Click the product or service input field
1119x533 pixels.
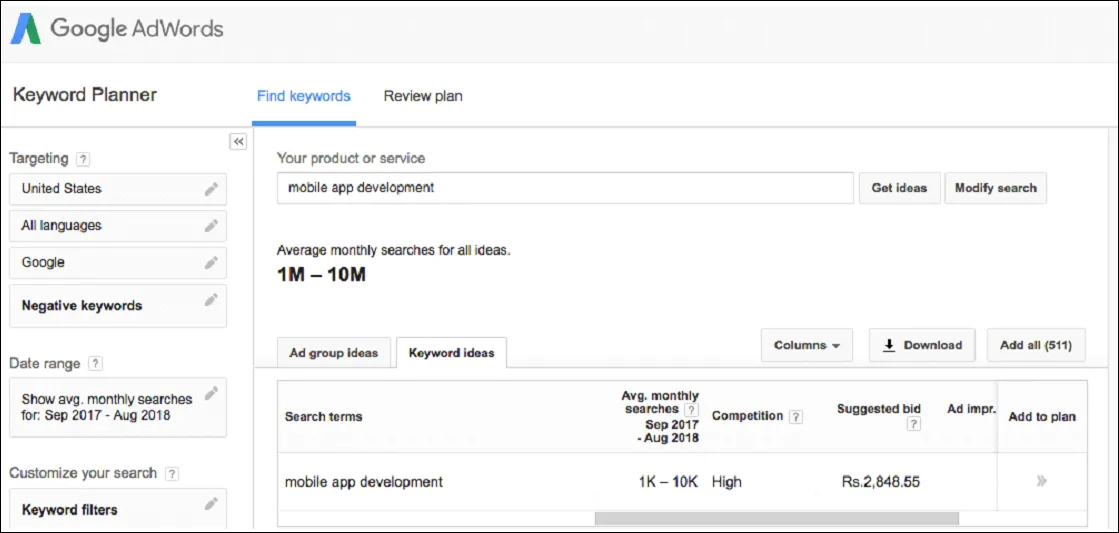tap(565, 188)
